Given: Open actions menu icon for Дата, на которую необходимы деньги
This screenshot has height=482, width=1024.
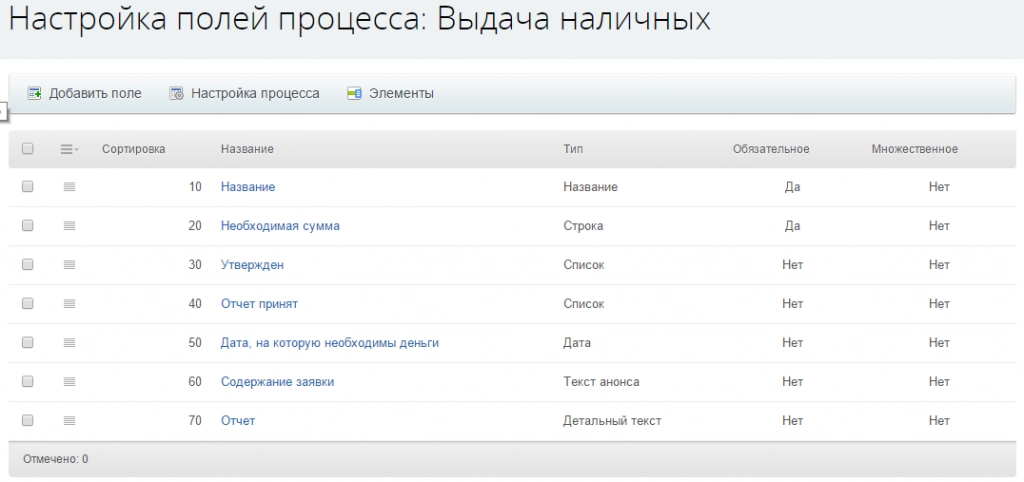Looking at the screenshot, I should tap(69, 342).
